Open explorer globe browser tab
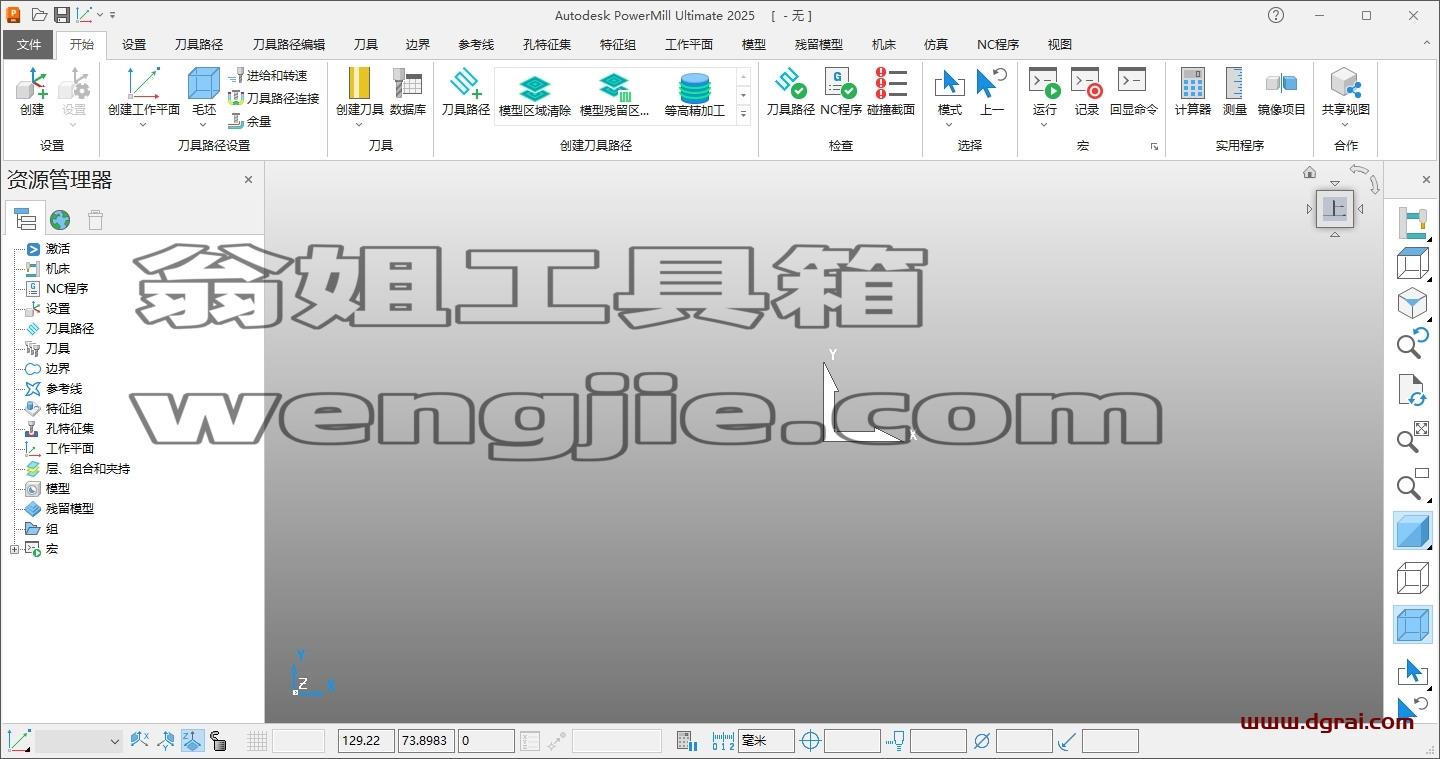The image size is (1440, 759). [60, 220]
